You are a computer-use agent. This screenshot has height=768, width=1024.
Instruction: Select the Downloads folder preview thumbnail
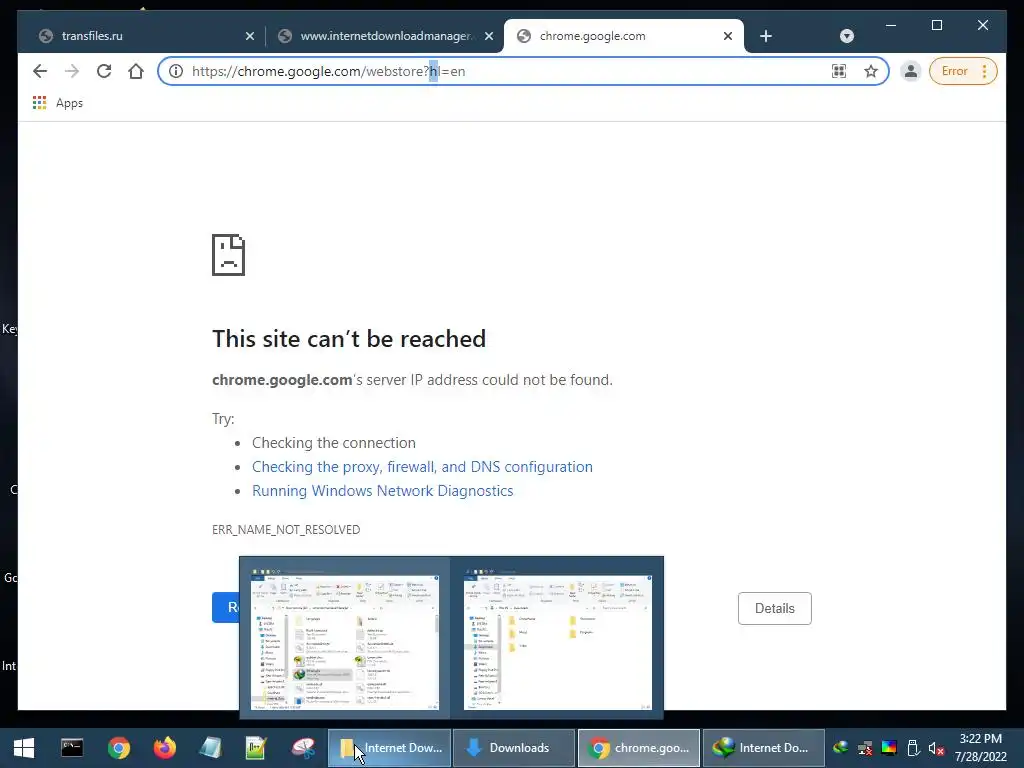(557, 639)
